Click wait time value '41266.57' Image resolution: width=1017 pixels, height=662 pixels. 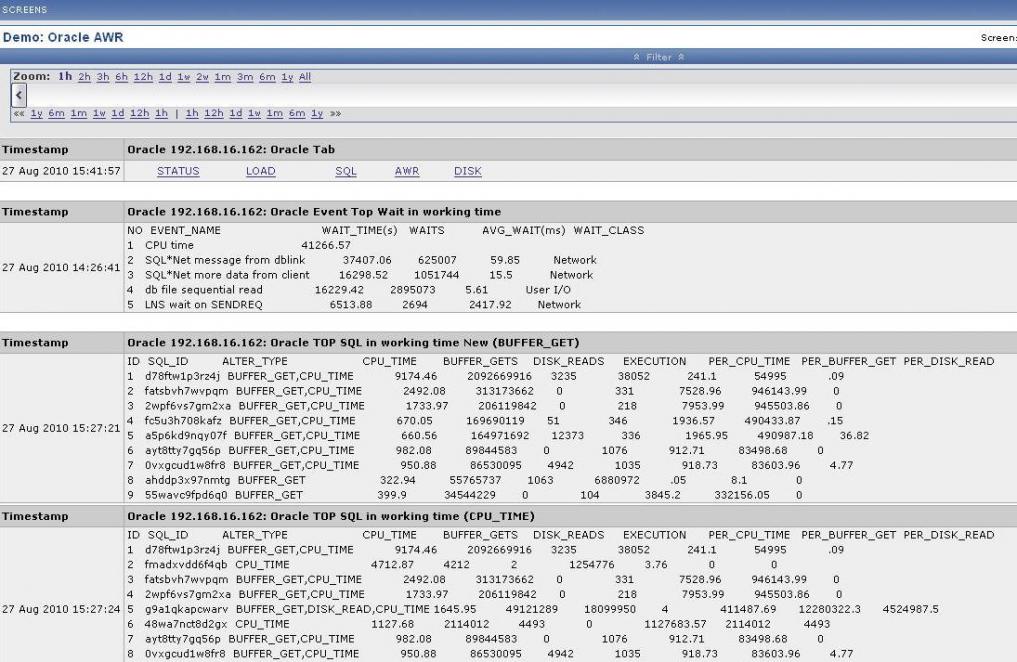326,246
